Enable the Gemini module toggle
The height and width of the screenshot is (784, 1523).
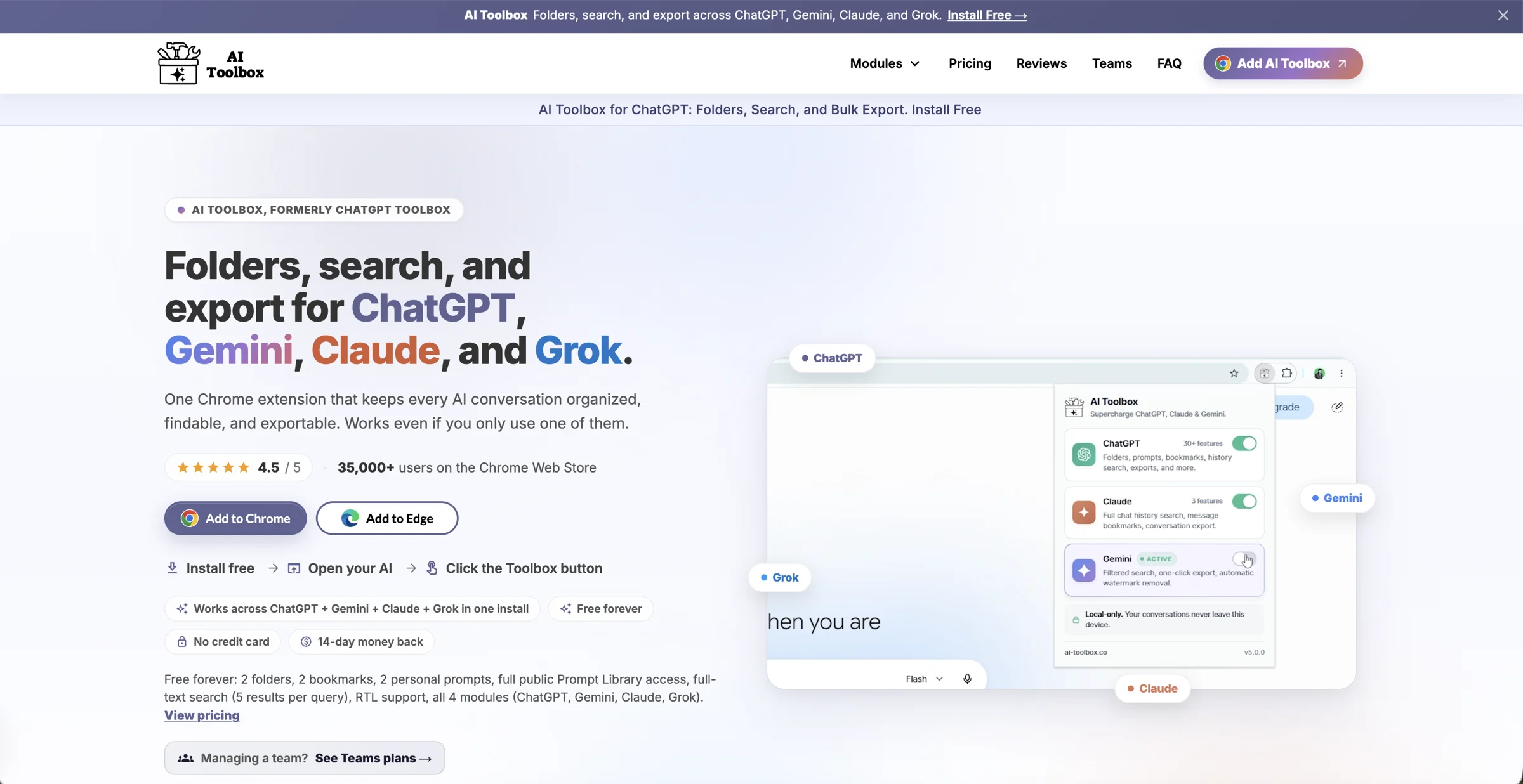[1244, 559]
